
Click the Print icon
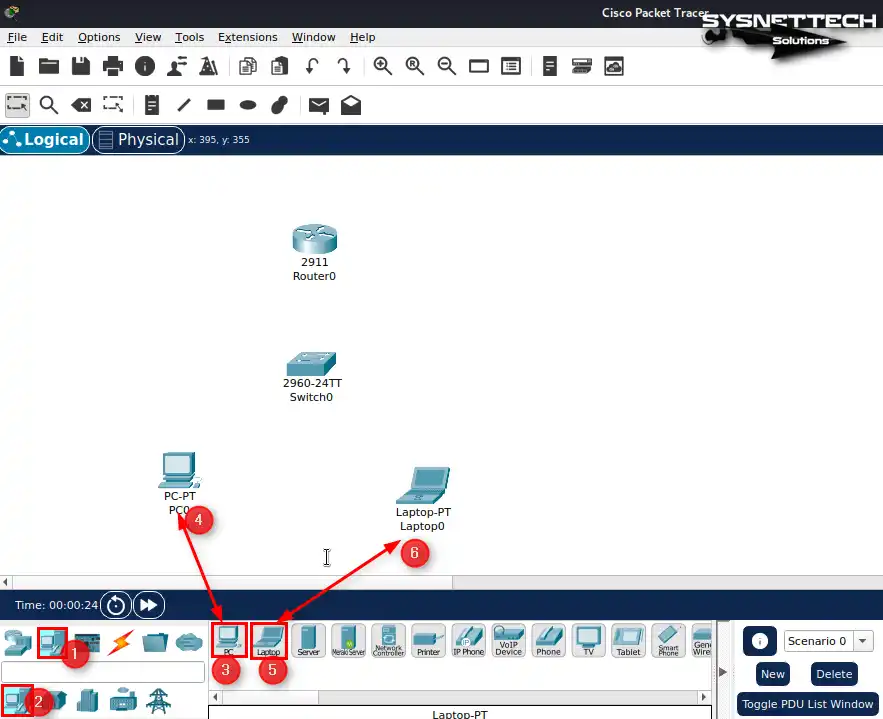pos(113,66)
